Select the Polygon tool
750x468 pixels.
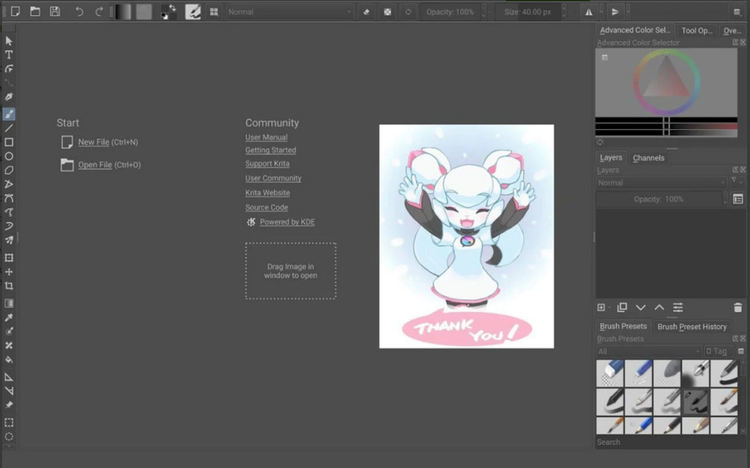coord(9,170)
